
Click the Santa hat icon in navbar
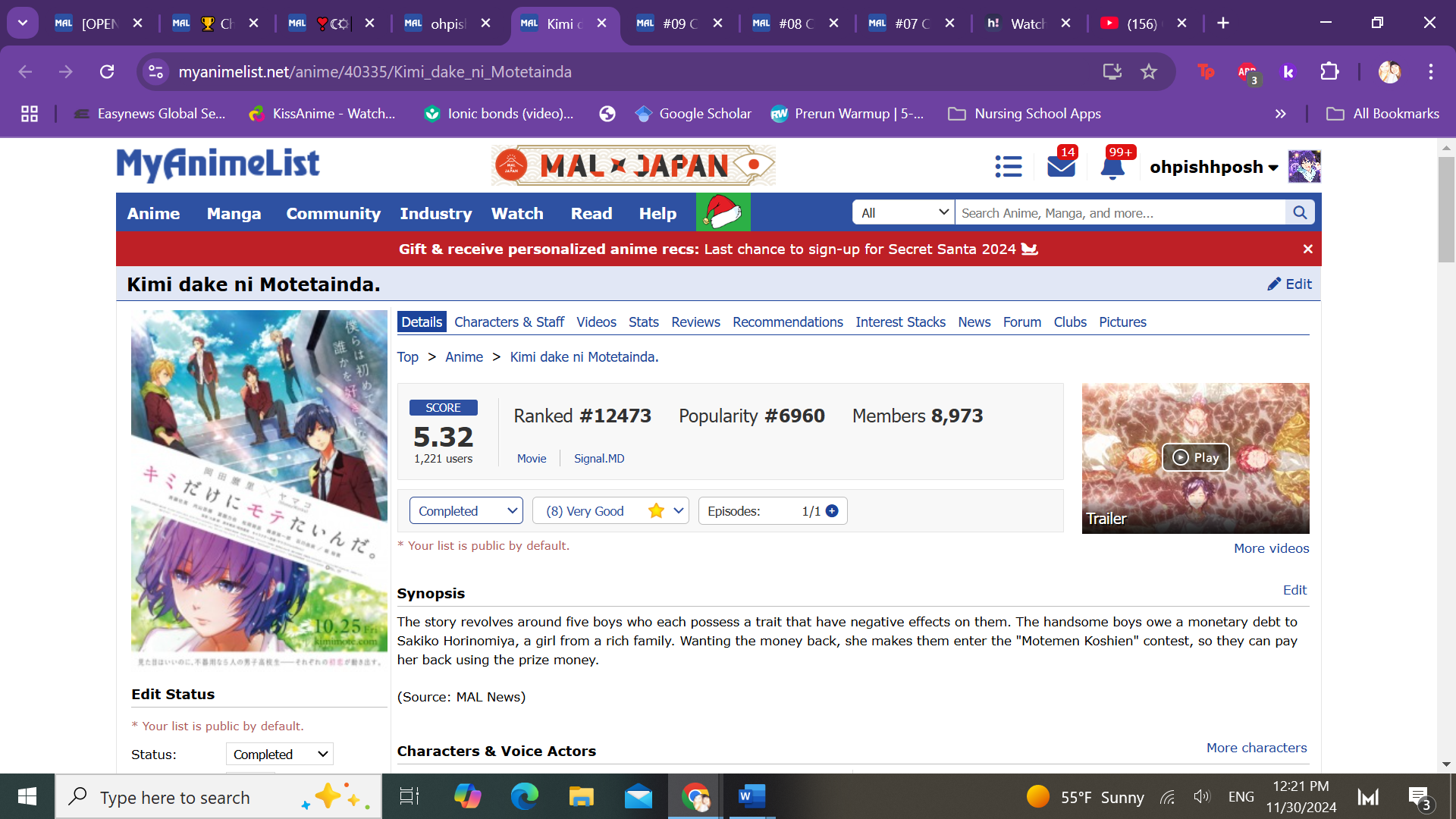point(723,213)
